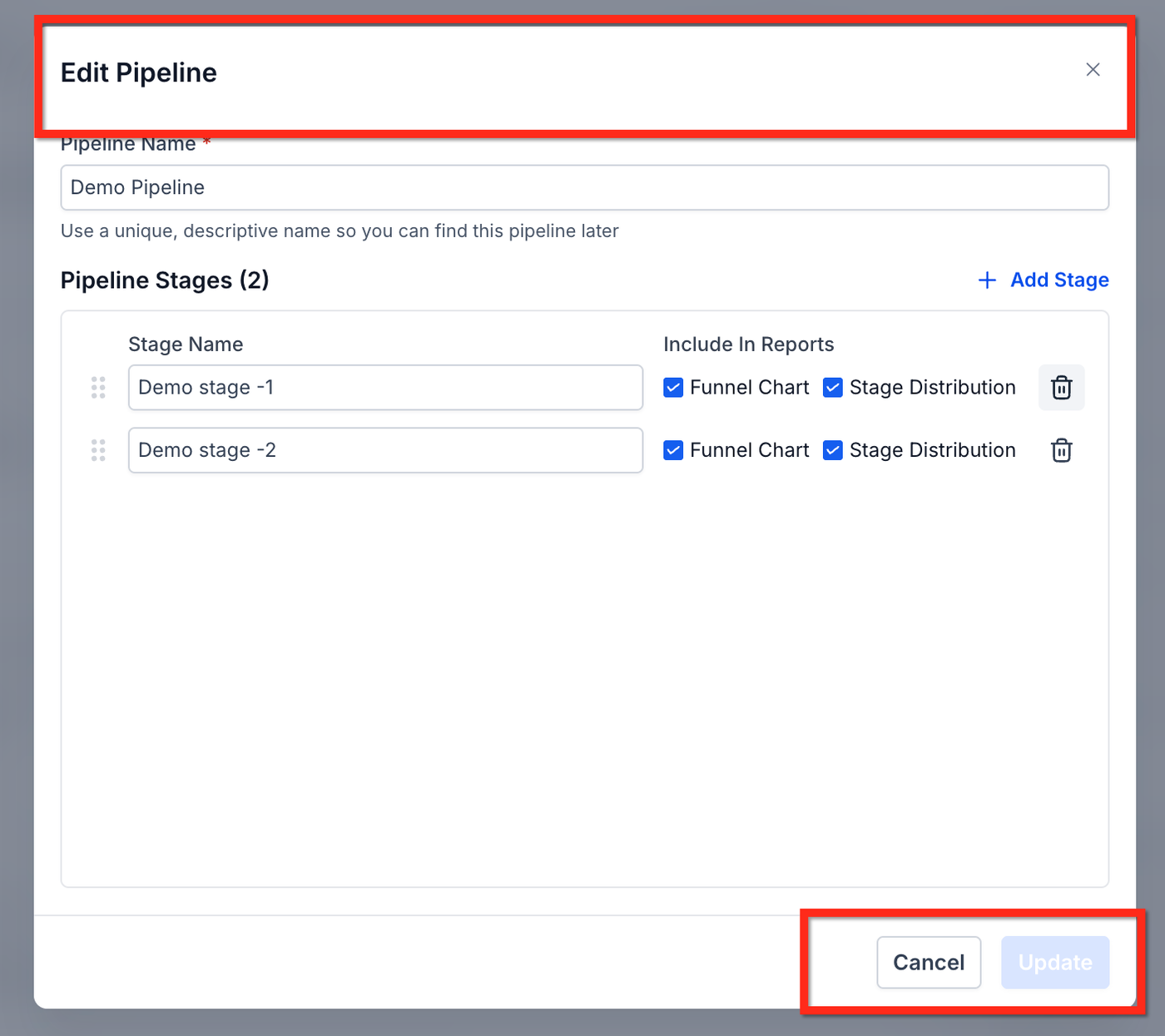Click the Demo stage -2 name field
Viewport: 1165px width, 1036px height.
click(x=385, y=451)
